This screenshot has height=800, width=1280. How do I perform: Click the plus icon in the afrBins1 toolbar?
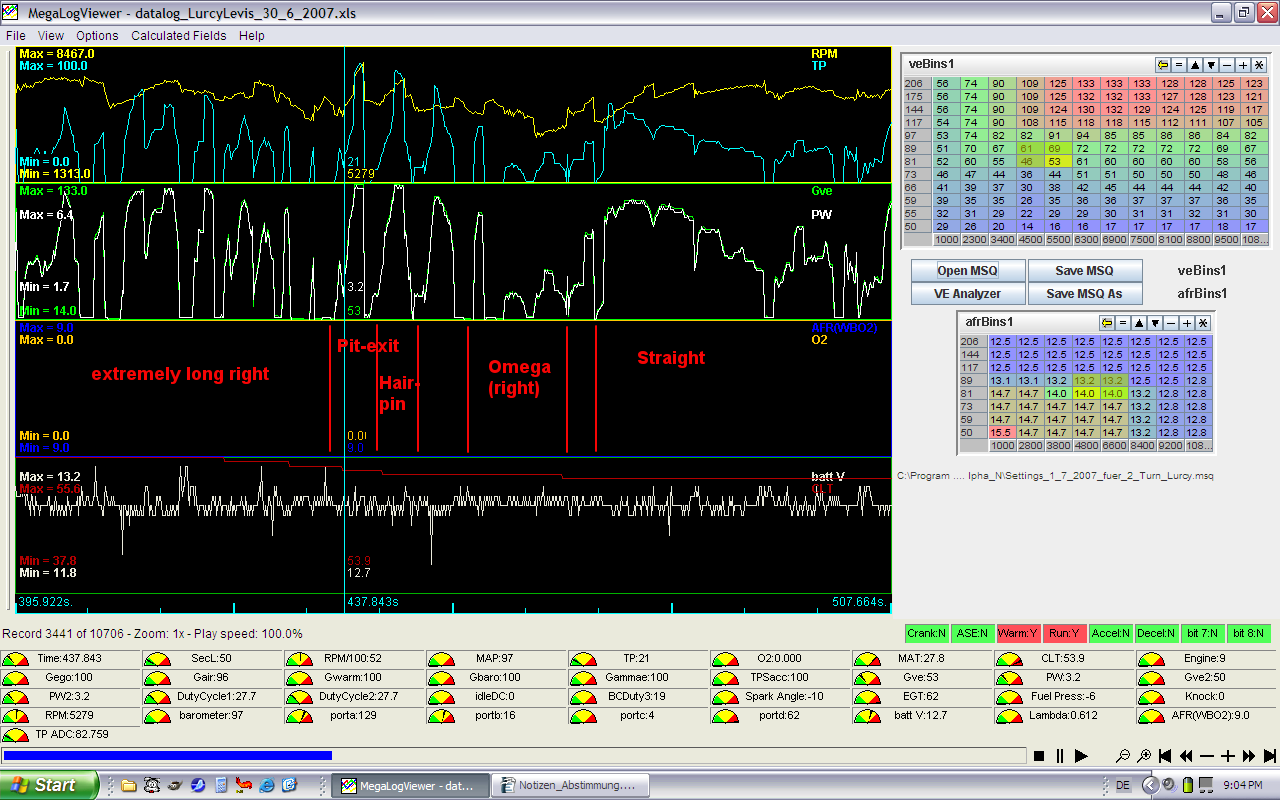tap(1187, 323)
